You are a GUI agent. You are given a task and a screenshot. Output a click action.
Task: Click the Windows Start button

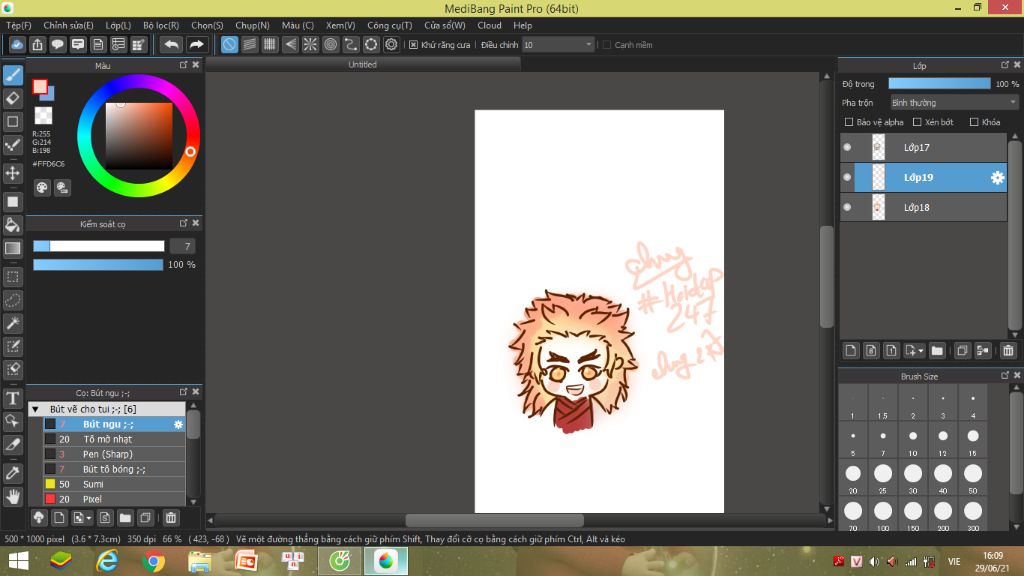tap(18, 561)
